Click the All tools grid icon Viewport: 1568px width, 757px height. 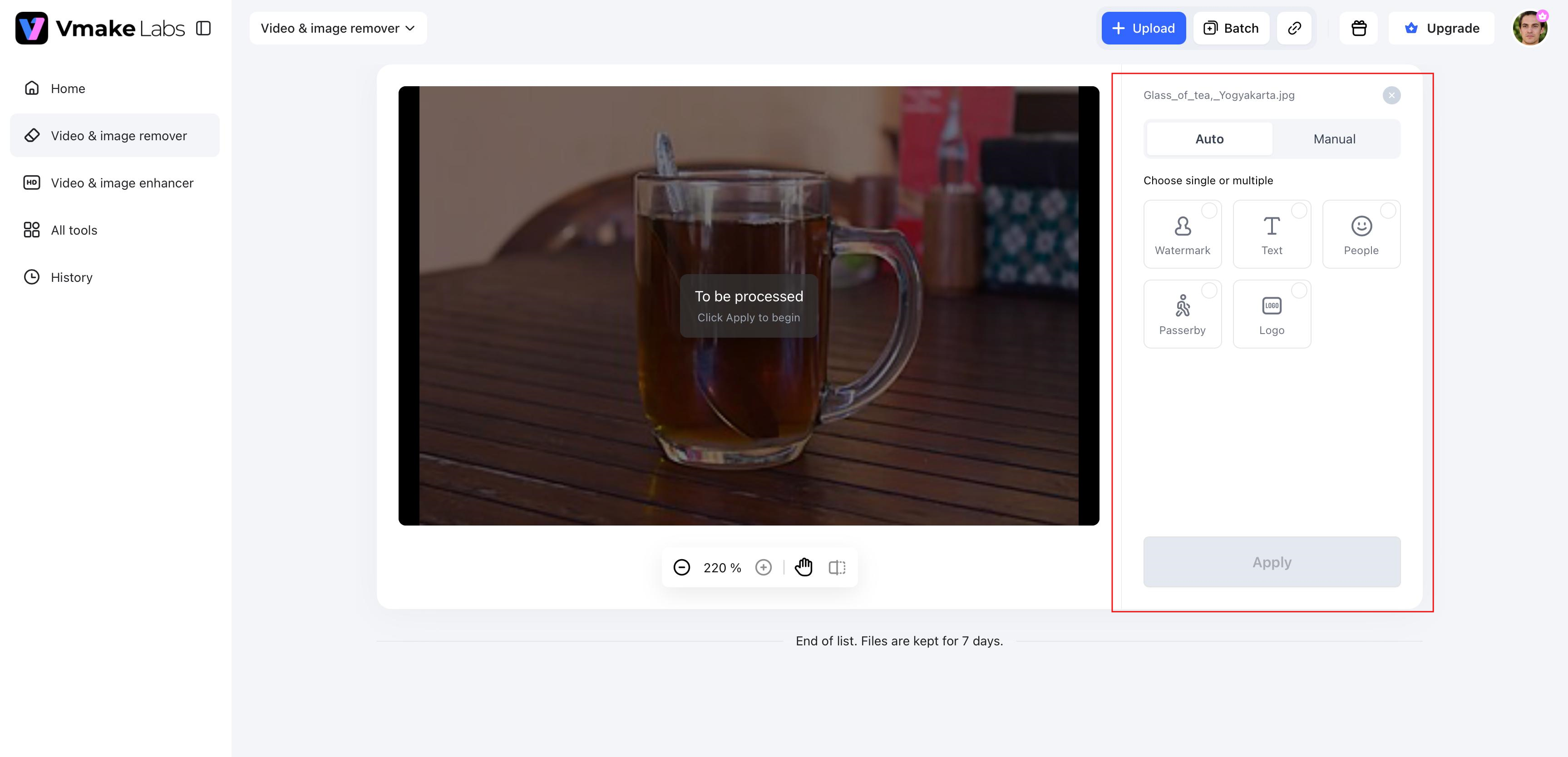tap(32, 230)
